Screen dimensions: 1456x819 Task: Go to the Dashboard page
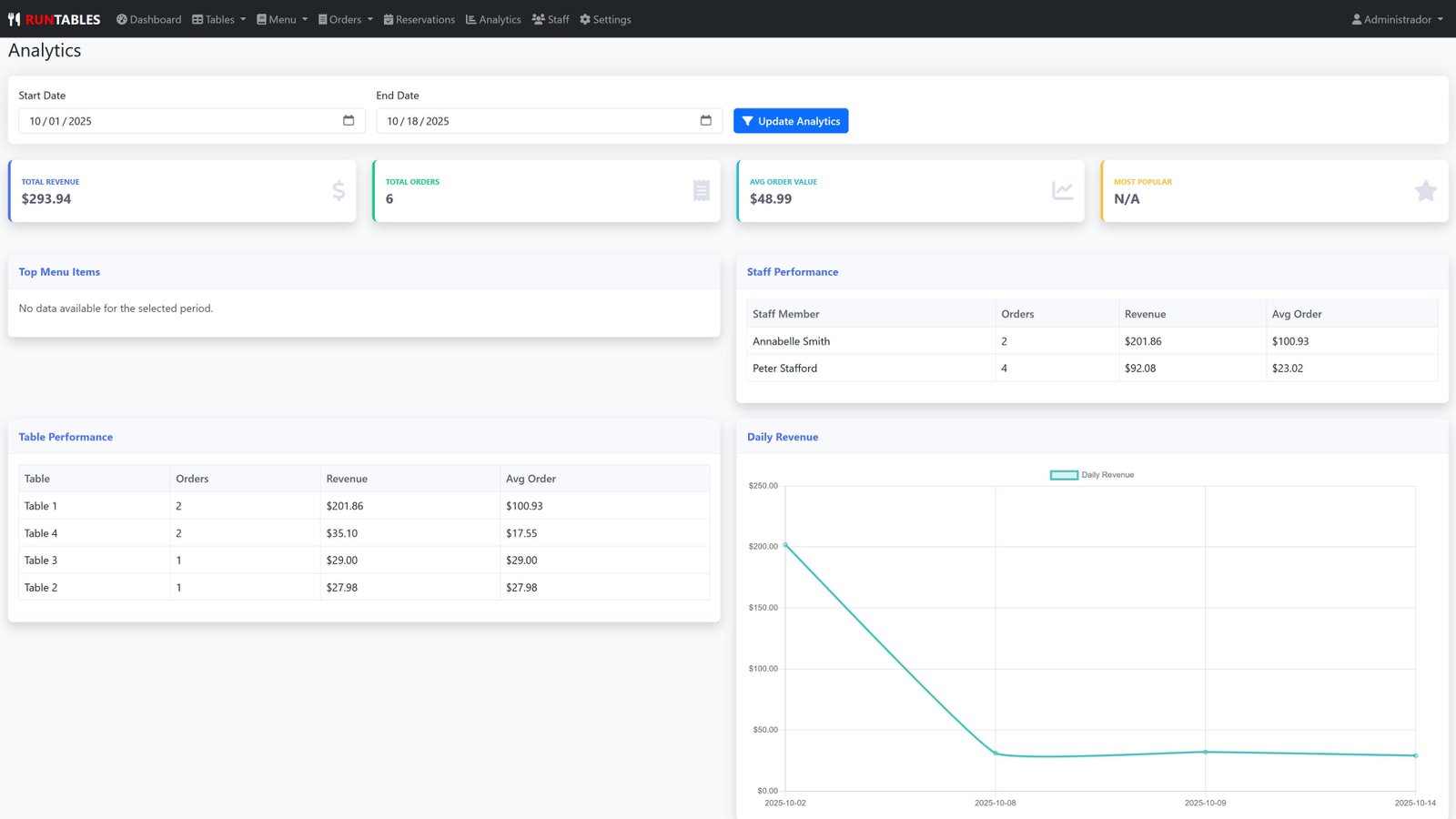click(x=148, y=19)
